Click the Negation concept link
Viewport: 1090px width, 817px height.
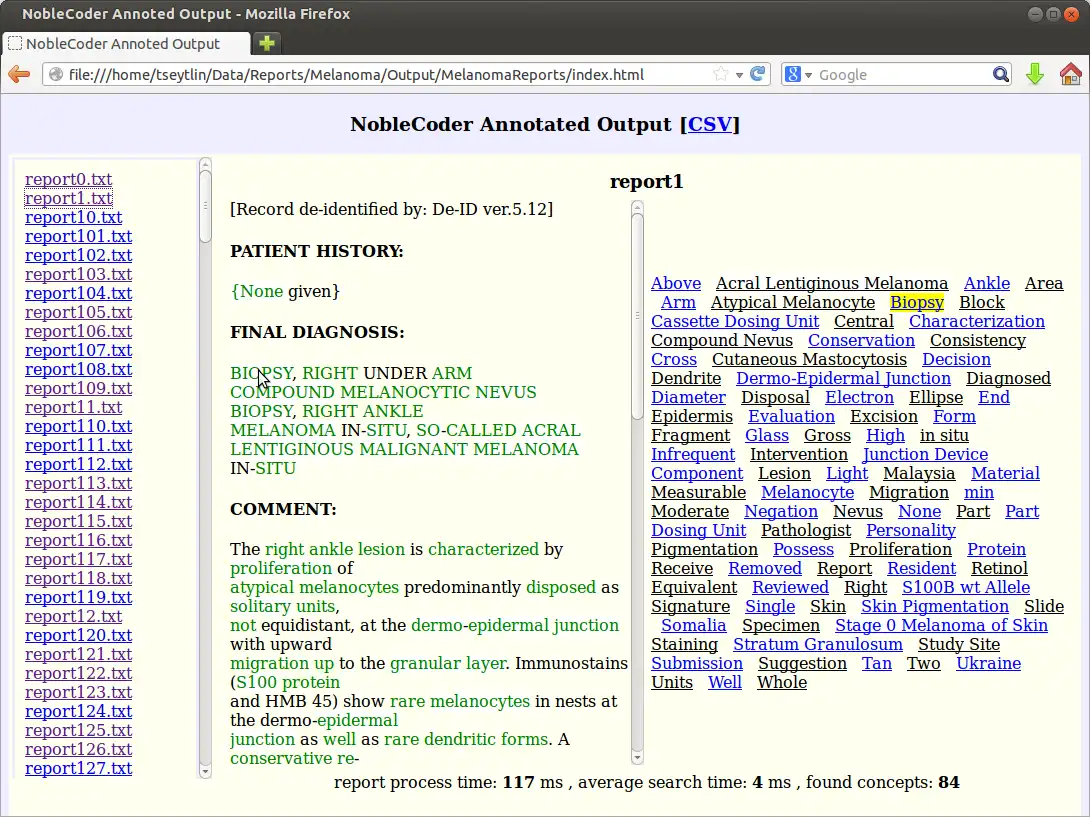(781, 512)
